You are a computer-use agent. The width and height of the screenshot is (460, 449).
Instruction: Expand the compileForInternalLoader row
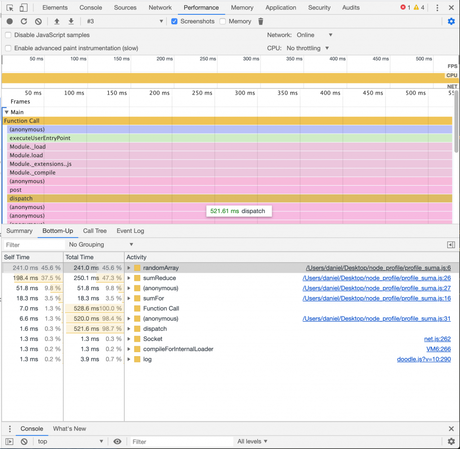tap(129, 349)
